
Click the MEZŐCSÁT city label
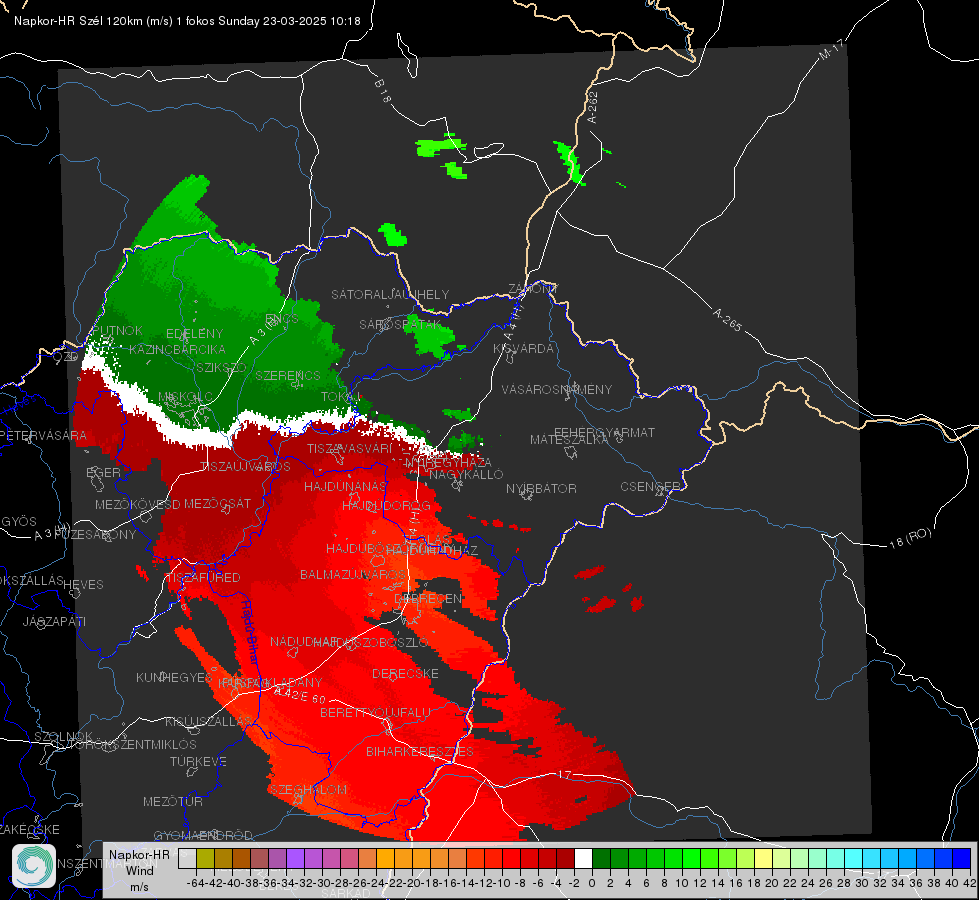[217, 503]
